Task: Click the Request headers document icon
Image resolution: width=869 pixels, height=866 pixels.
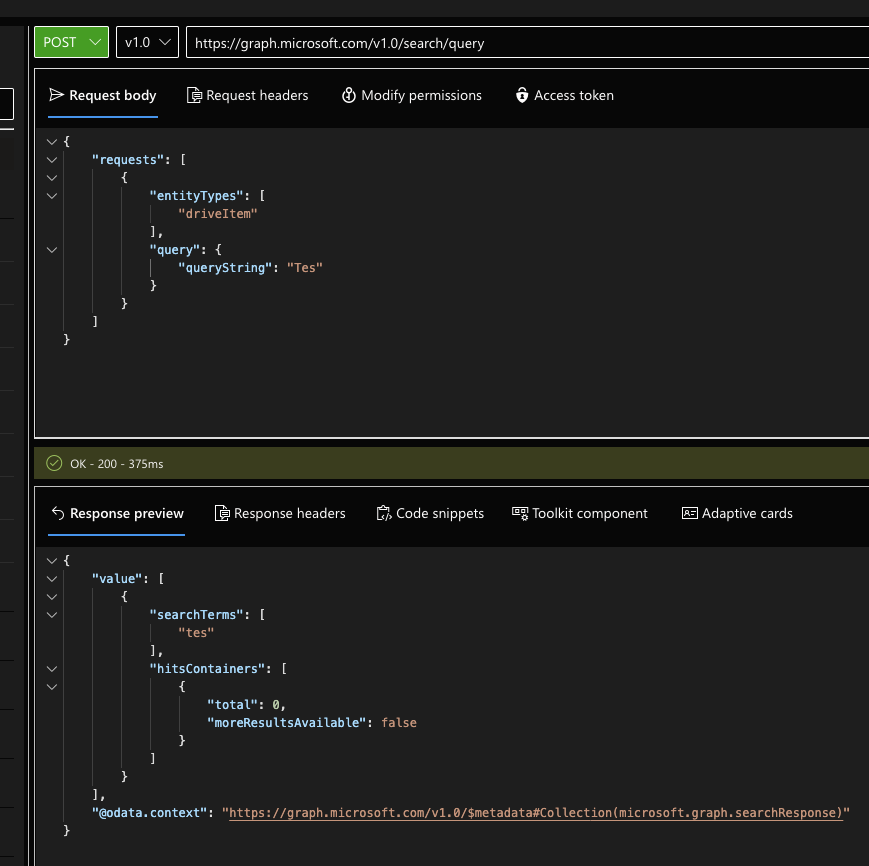Action: pos(194,95)
